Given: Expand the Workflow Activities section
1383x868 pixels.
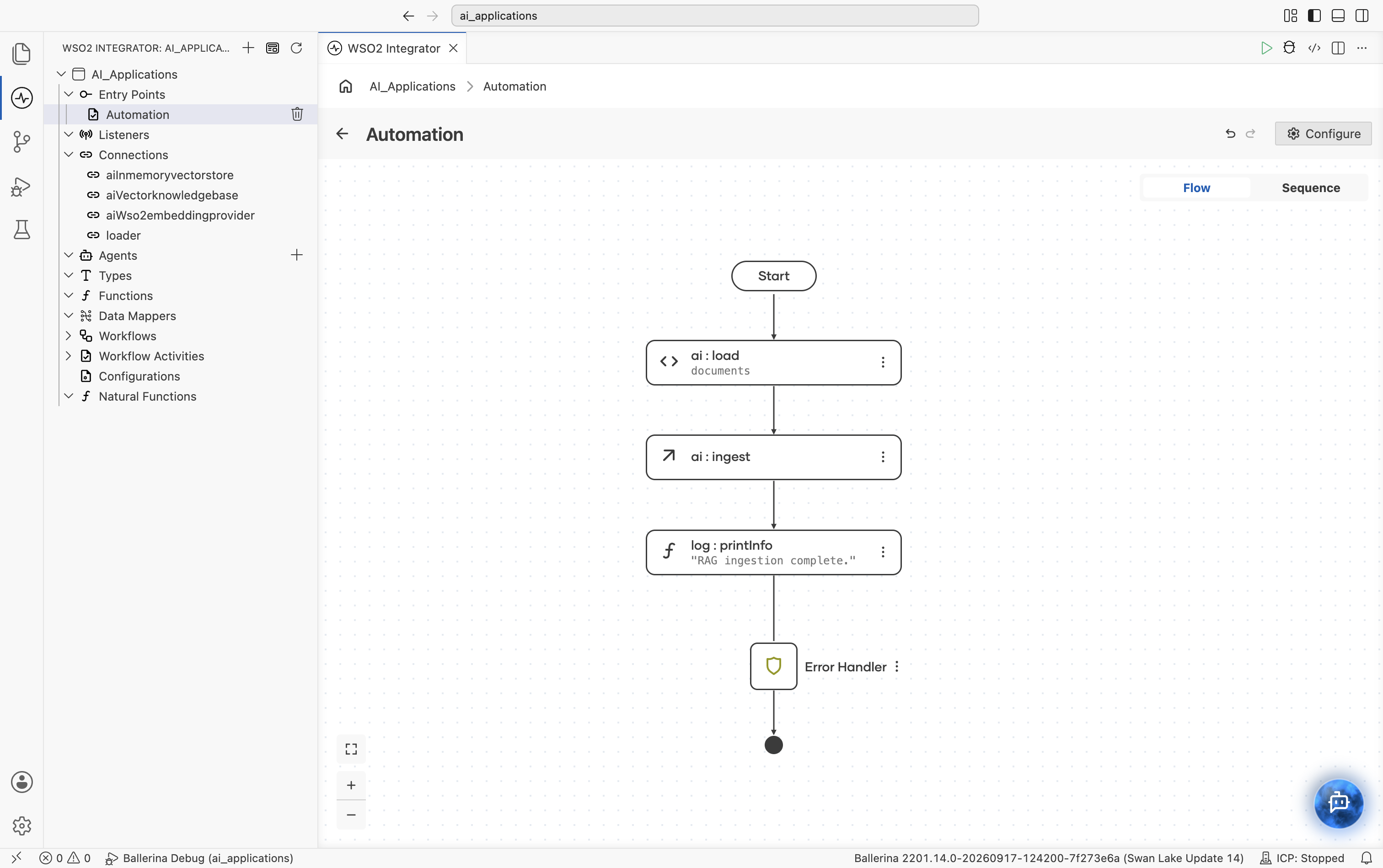Looking at the screenshot, I should click(x=68, y=356).
